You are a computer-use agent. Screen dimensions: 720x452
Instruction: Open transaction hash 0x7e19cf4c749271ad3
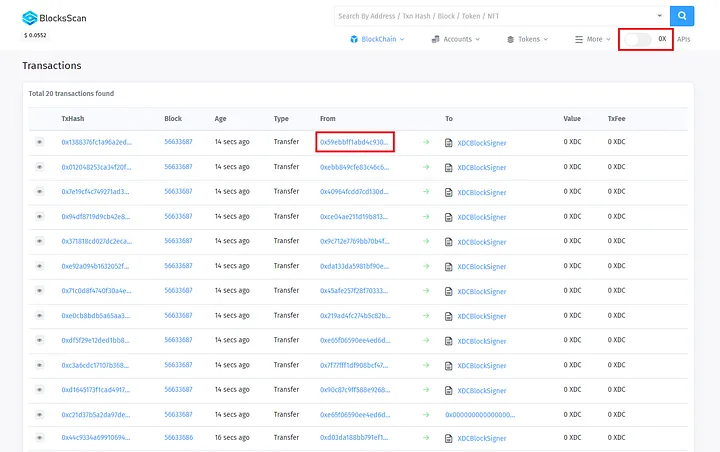(x=96, y=191)
